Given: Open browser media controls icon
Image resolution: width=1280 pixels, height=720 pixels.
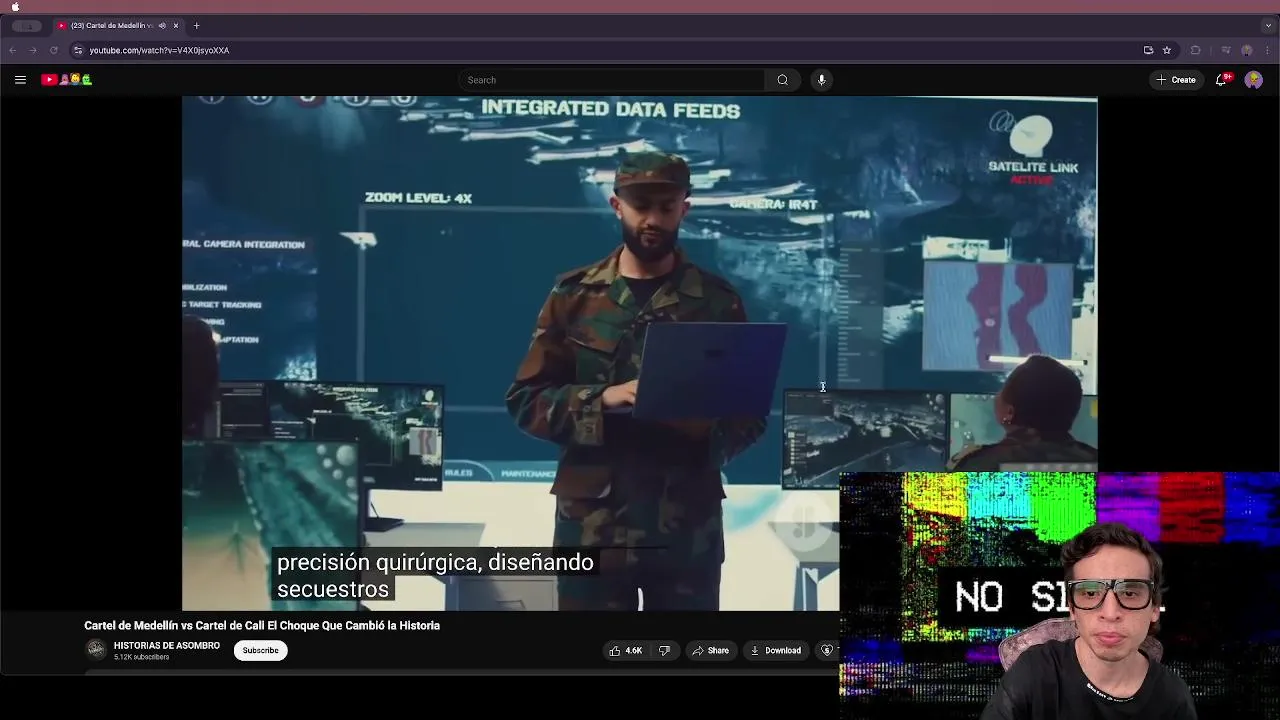Looking at the screenshot, I should tap(1226, 50).
